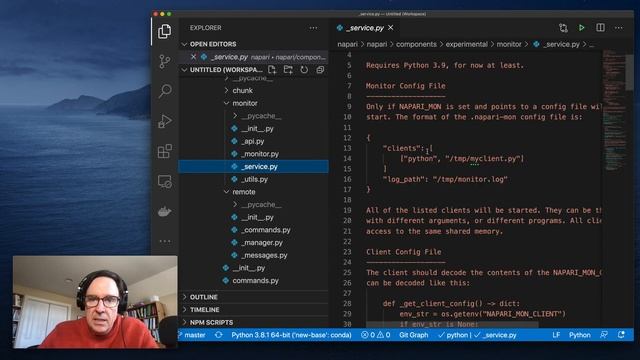Screen dimensions: 640x360
Task: Open _utils.py file
Action: (253, 179)
